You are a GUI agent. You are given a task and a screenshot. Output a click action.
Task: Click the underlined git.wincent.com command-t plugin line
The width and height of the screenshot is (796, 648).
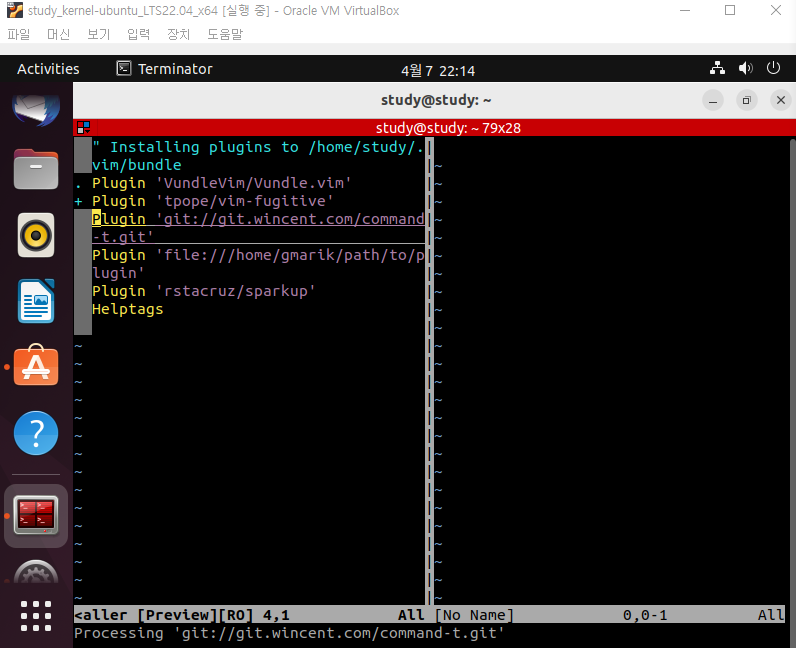[258, 228]
